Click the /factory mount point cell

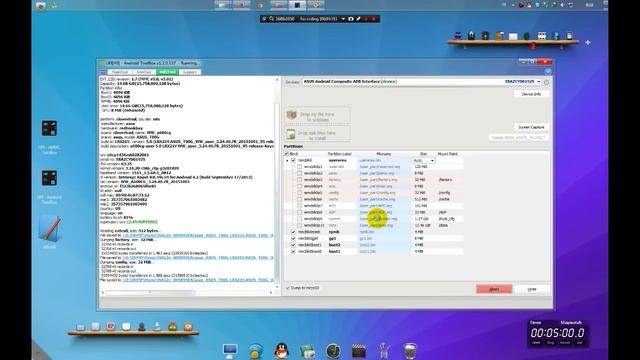(445, 180)
